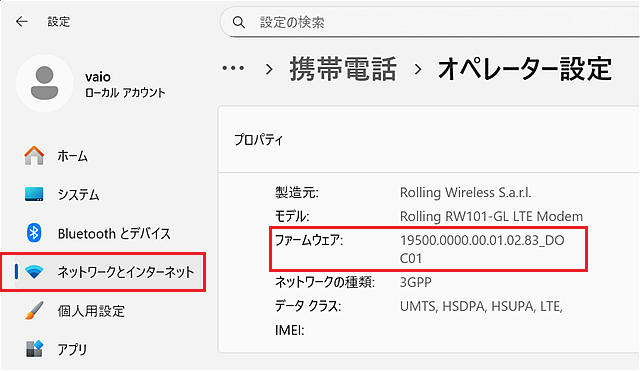Click the paintbrush personalization icon
640x371 pixels.
click(34, 311)
